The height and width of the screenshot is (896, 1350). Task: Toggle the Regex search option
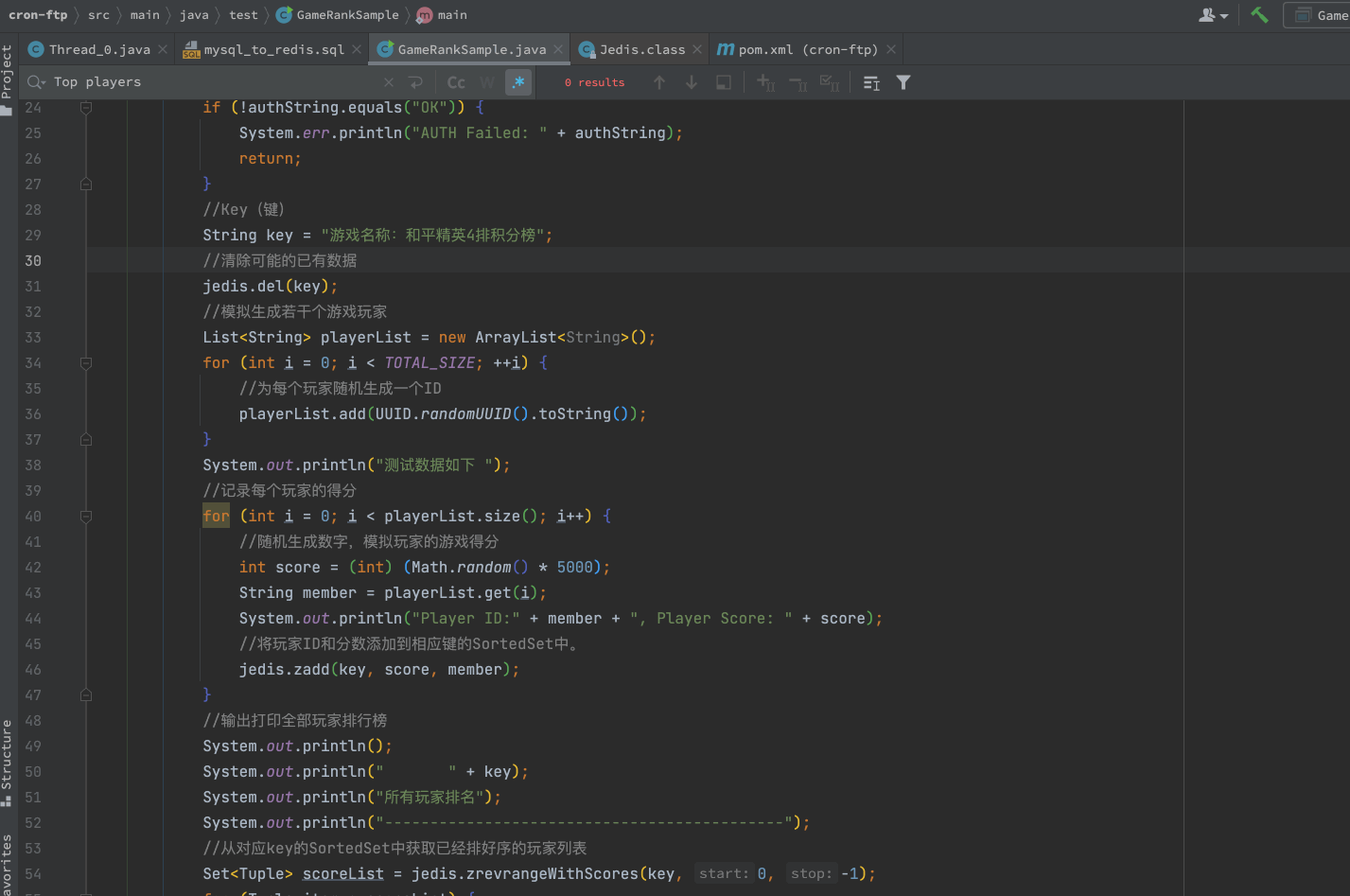[x=518, y=83]
